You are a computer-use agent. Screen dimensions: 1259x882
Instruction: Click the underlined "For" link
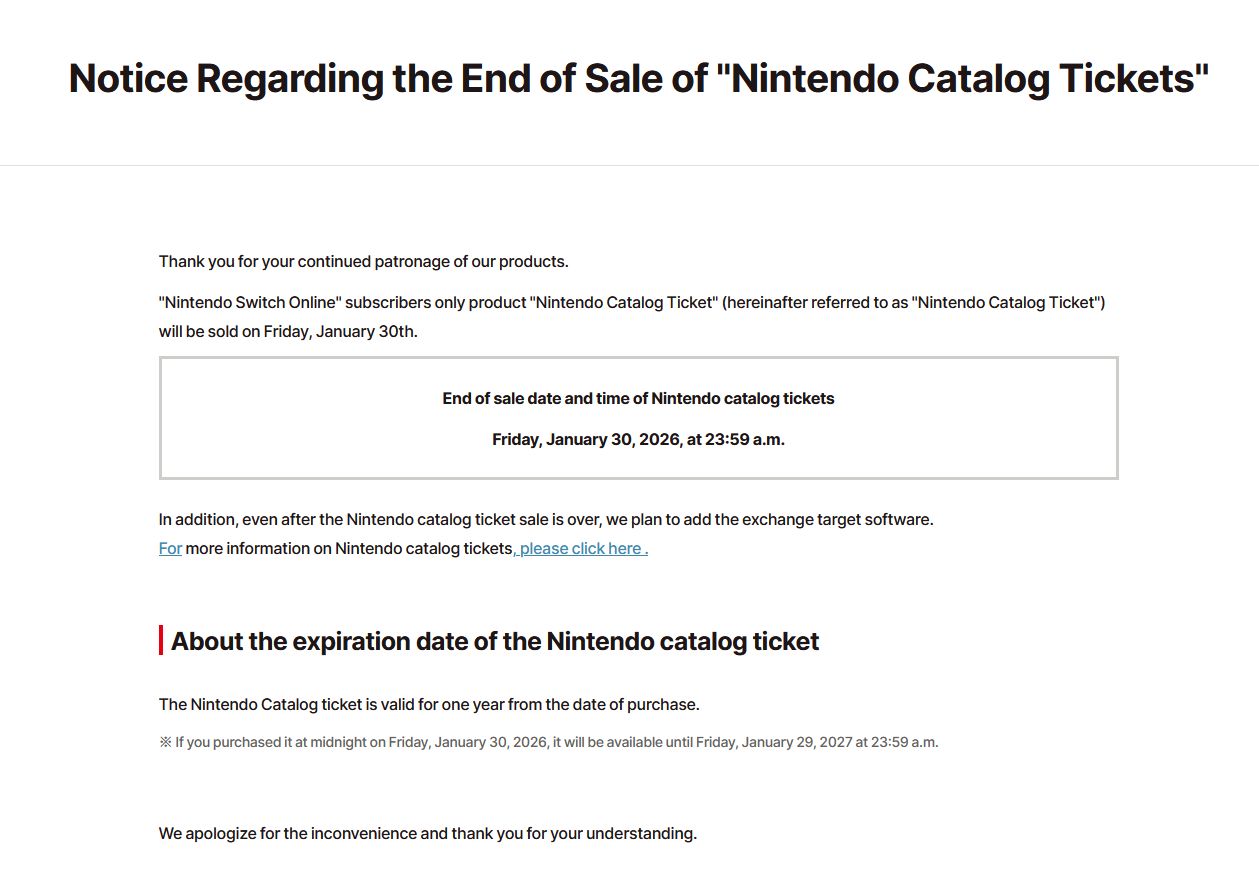click(x=170, y=548)
